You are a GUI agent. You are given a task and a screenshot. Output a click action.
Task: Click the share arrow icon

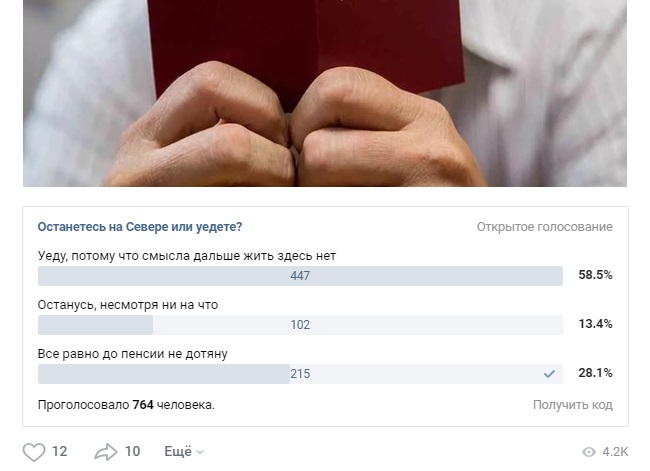click(106, 452)
